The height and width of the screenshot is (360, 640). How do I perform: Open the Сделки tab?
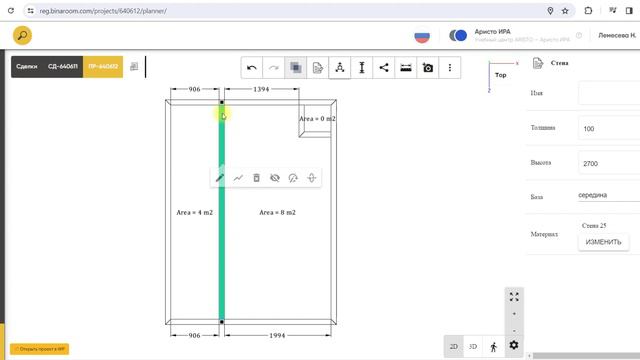27,67
